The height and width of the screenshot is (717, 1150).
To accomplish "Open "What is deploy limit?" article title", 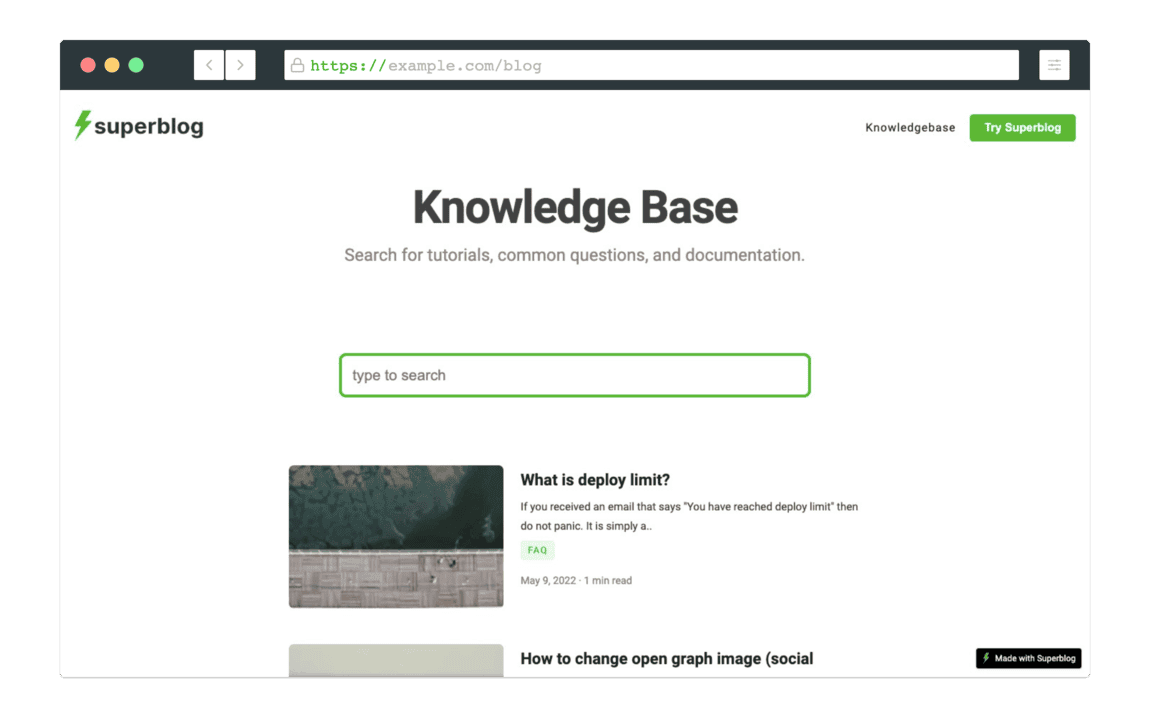I will (595, 480).
